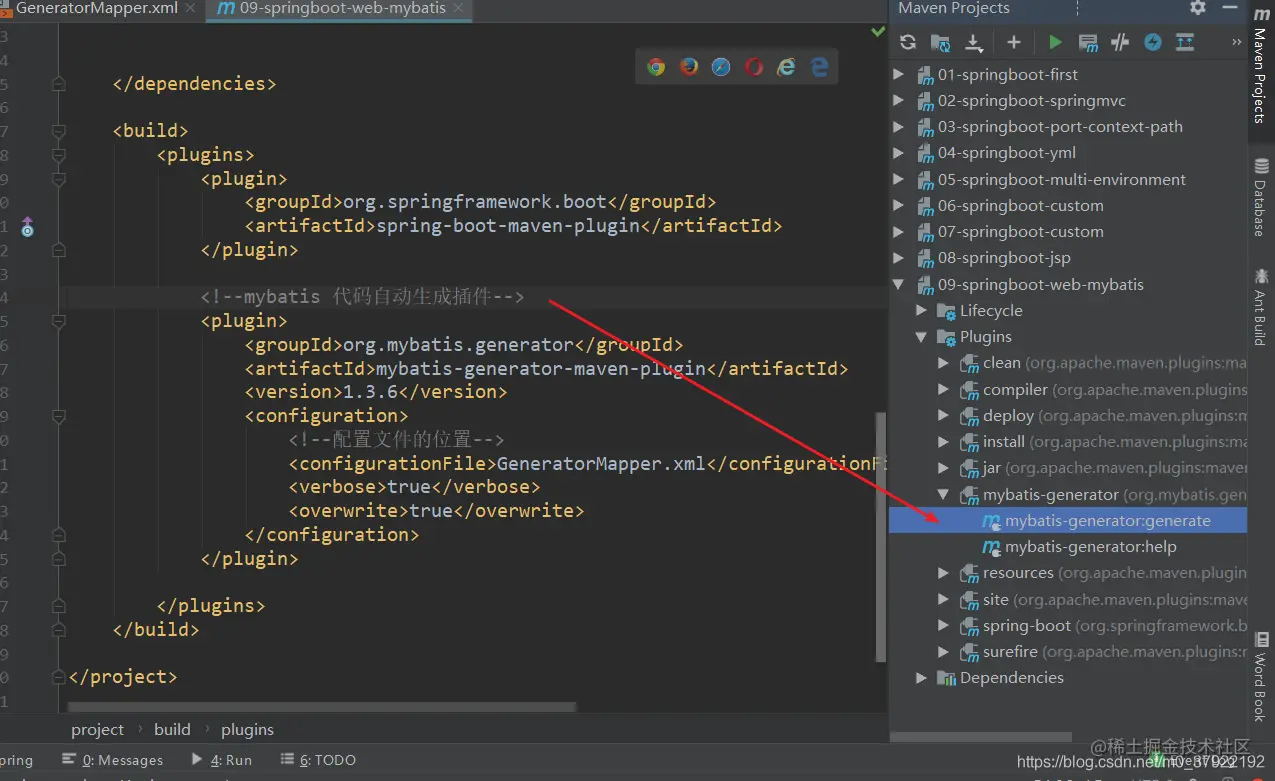
Task: Click Generate Sources and Update Folders icon
Action: (x=940, y=42)
